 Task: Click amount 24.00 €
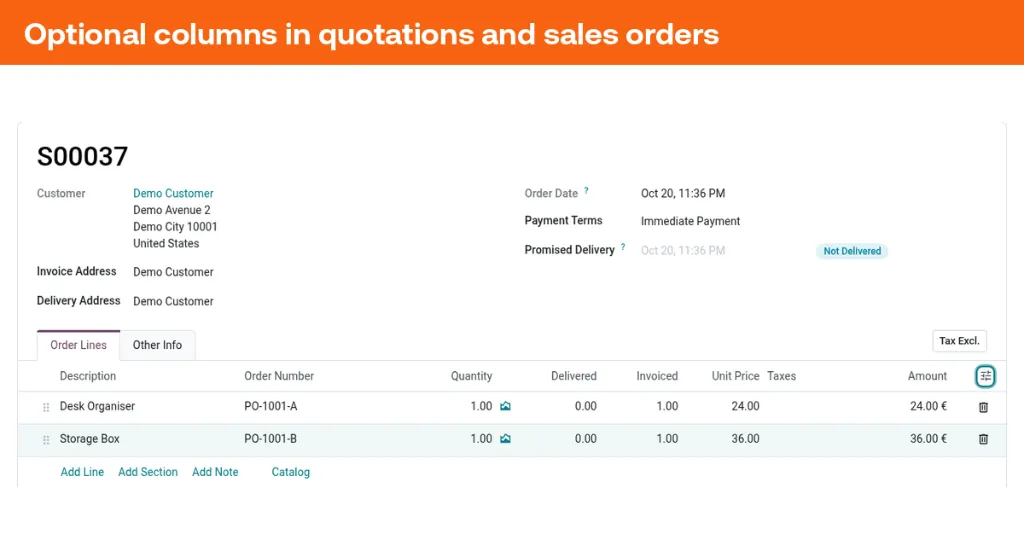[x=928, y=406]
